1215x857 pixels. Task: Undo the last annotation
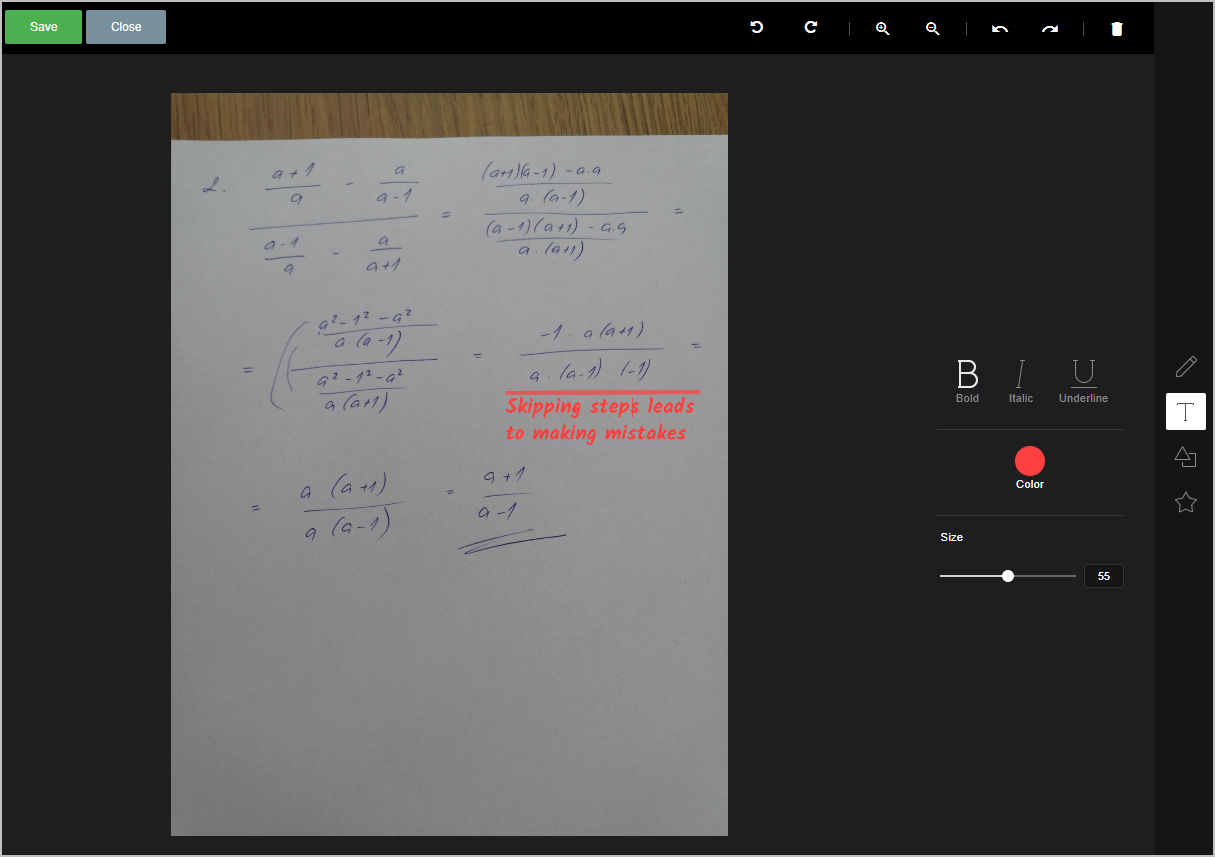click(x=1000, y=29)
